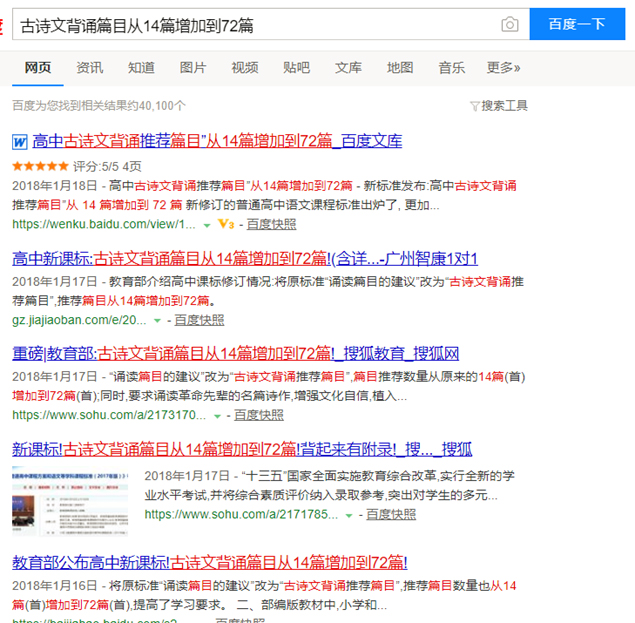Click the thumbnail of the 新课标 sohu result
Screen dimensions: 635x623
[x=70, y=503]
